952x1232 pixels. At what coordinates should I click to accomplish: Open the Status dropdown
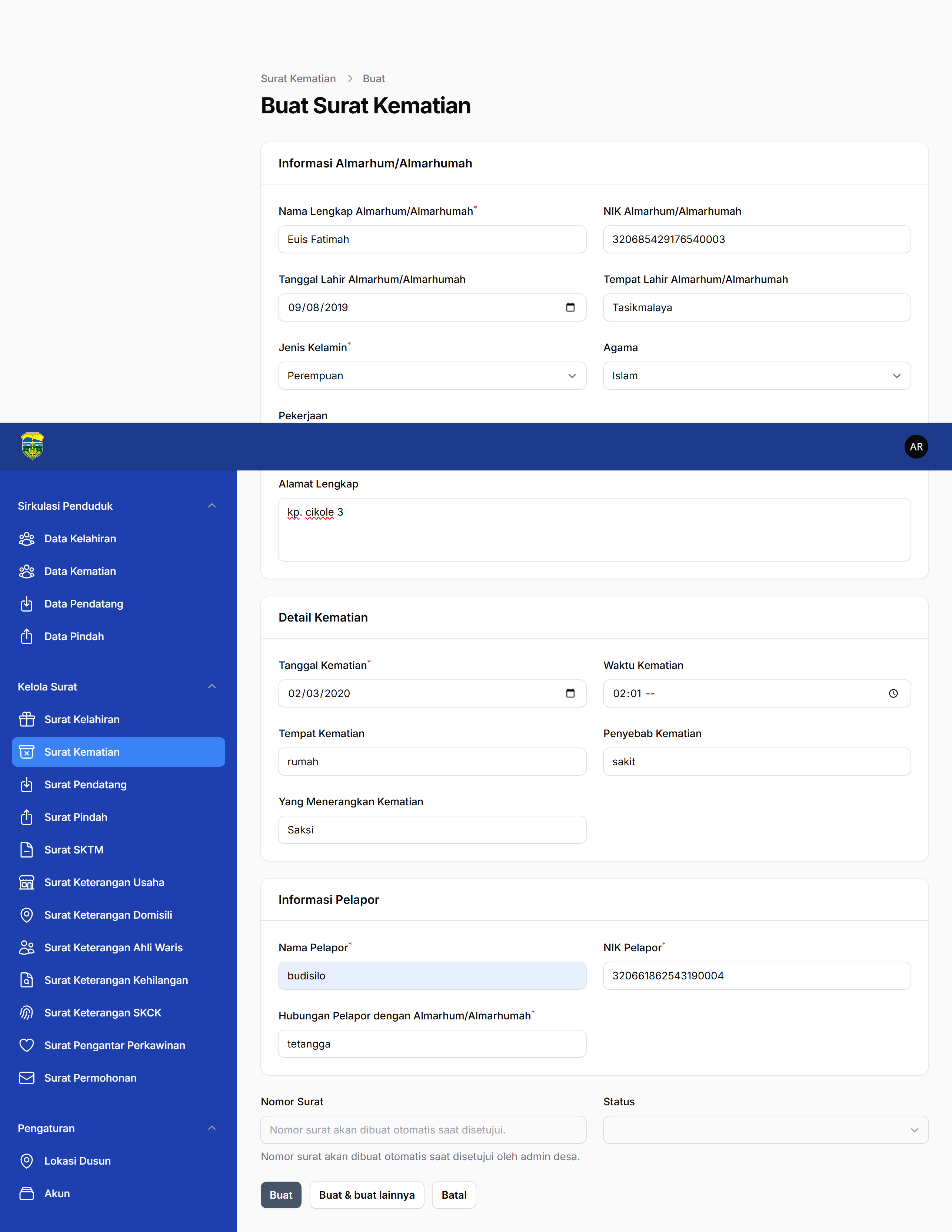click(x=765, y=1130)
